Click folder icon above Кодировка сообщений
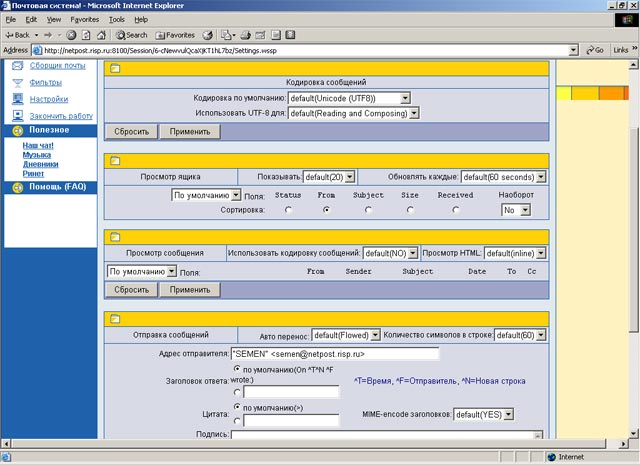This screenshot has height=465, width=640. pyautogui.click(x=115, y=68)
